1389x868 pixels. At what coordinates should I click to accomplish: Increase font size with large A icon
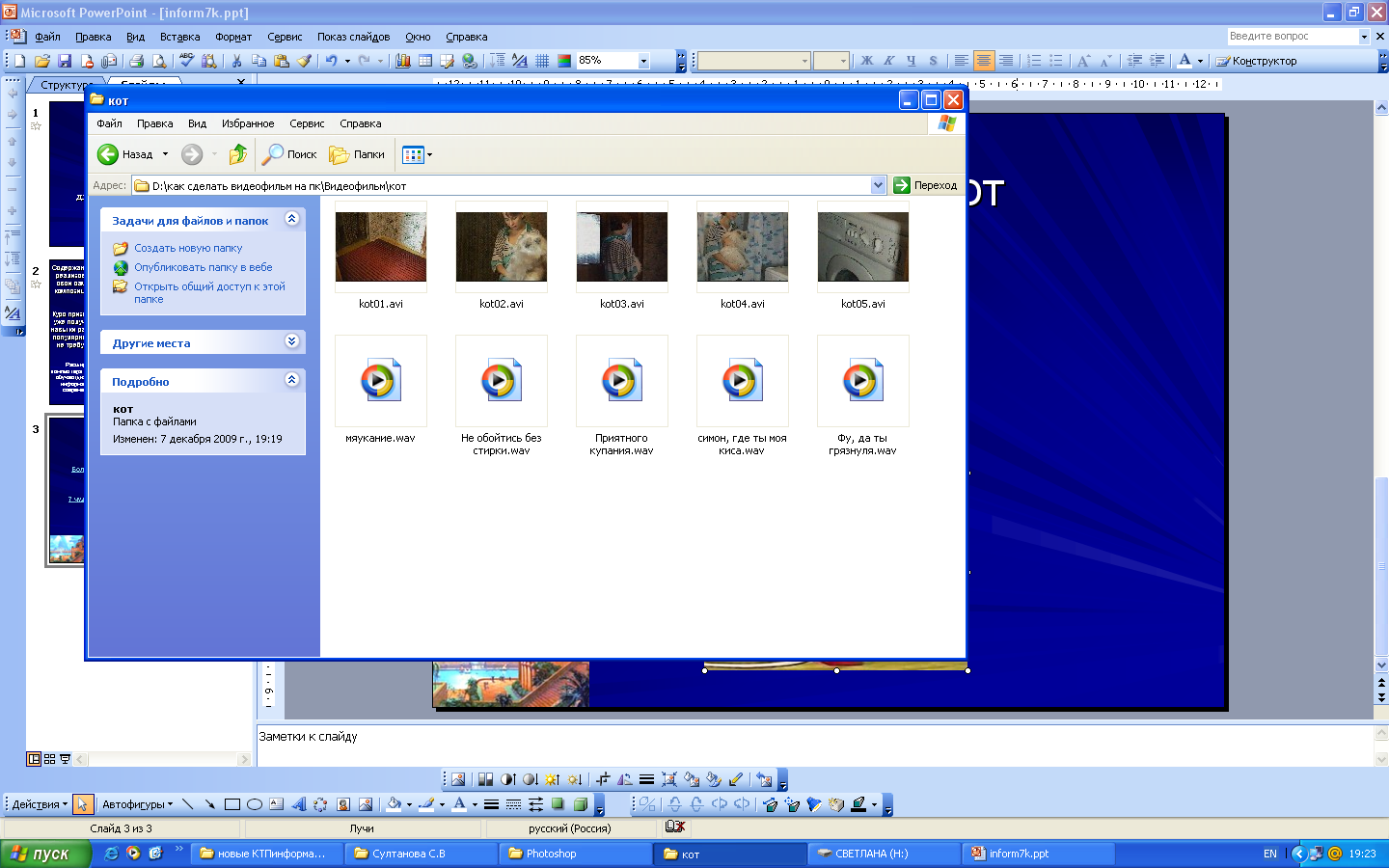1083,61
